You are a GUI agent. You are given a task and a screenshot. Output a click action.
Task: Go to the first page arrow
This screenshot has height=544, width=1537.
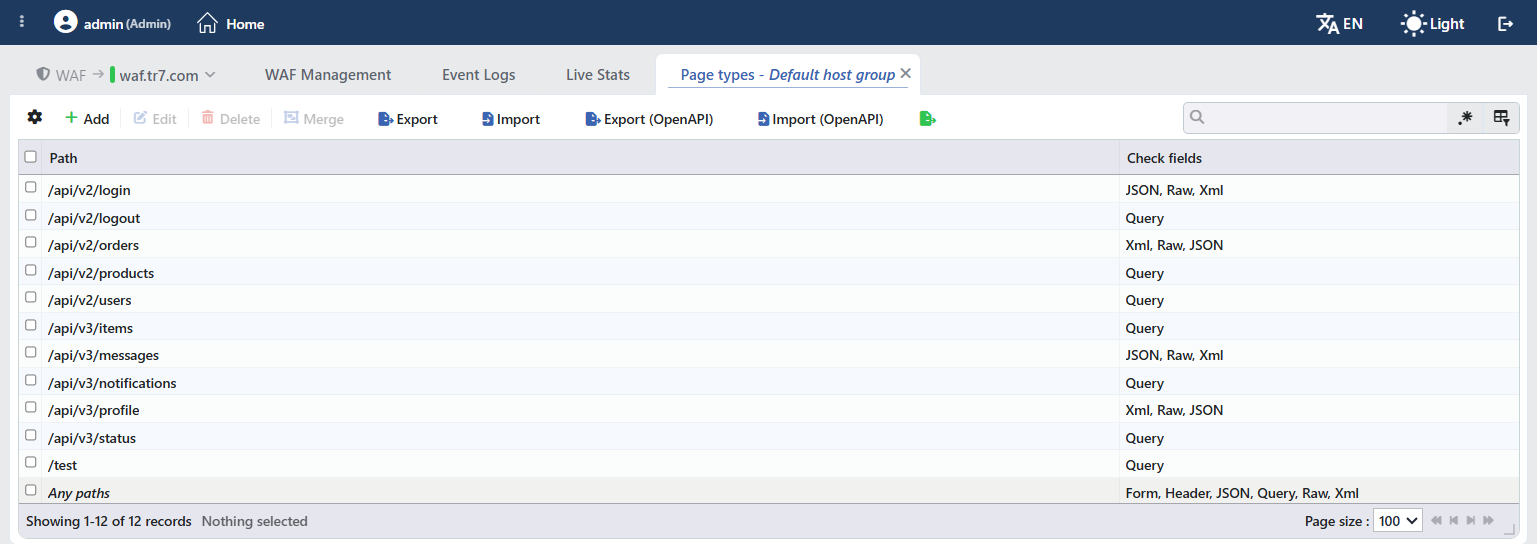coord(1436,520)
